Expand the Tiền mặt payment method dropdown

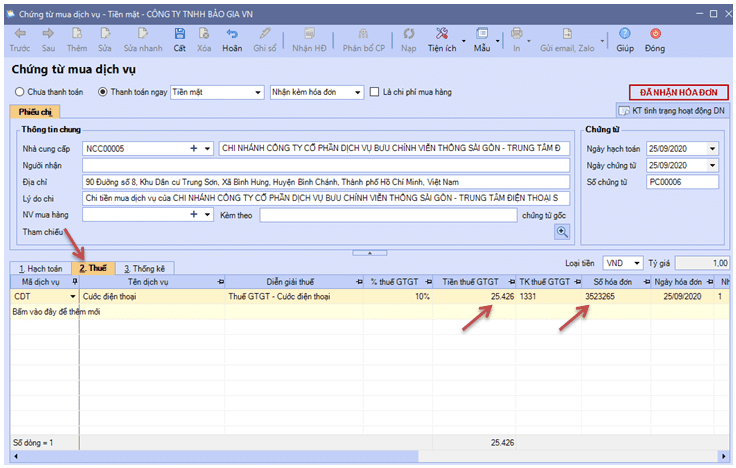point(257,92)
